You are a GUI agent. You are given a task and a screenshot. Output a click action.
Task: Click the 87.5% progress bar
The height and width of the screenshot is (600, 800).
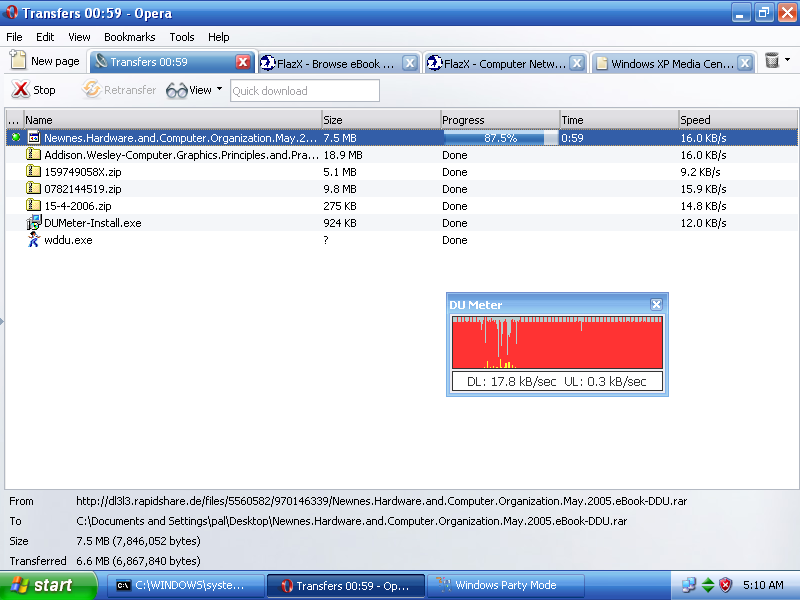(501, 138)
